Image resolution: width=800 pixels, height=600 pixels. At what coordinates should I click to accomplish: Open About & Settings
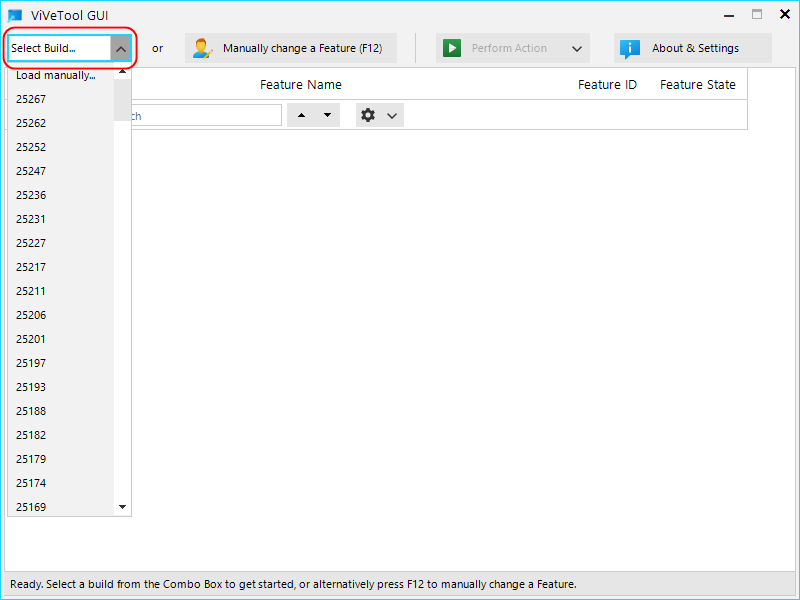point(693,48)
